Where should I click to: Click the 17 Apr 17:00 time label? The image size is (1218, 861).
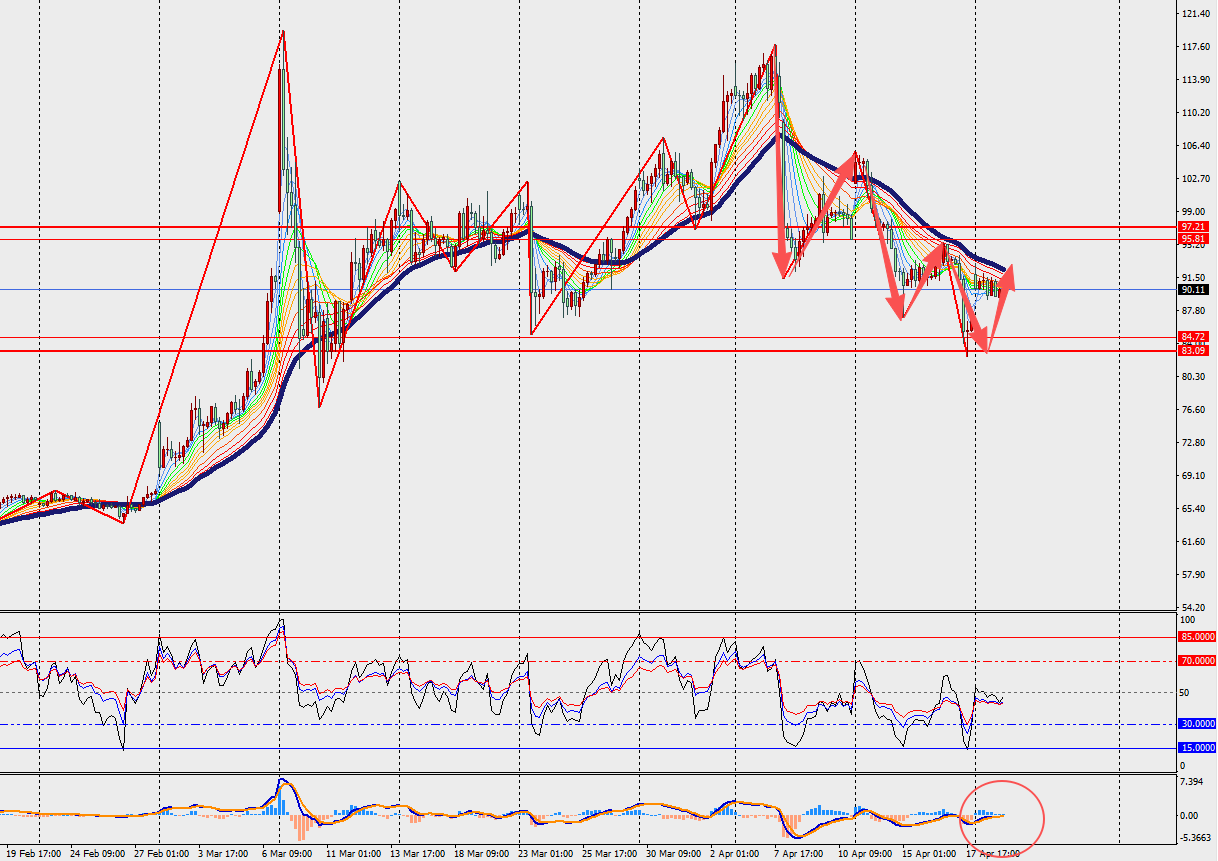[993, 854]
